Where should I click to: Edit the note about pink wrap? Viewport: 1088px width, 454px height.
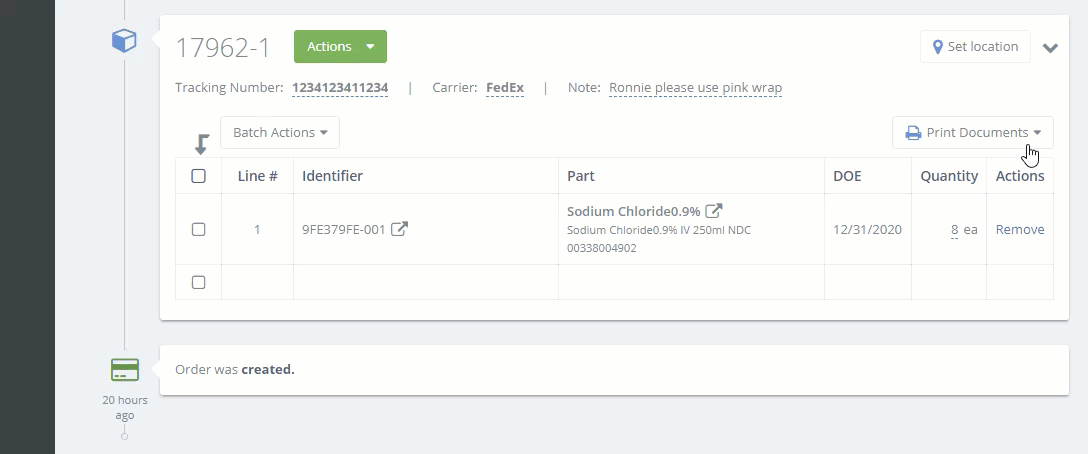click(695, 88)
